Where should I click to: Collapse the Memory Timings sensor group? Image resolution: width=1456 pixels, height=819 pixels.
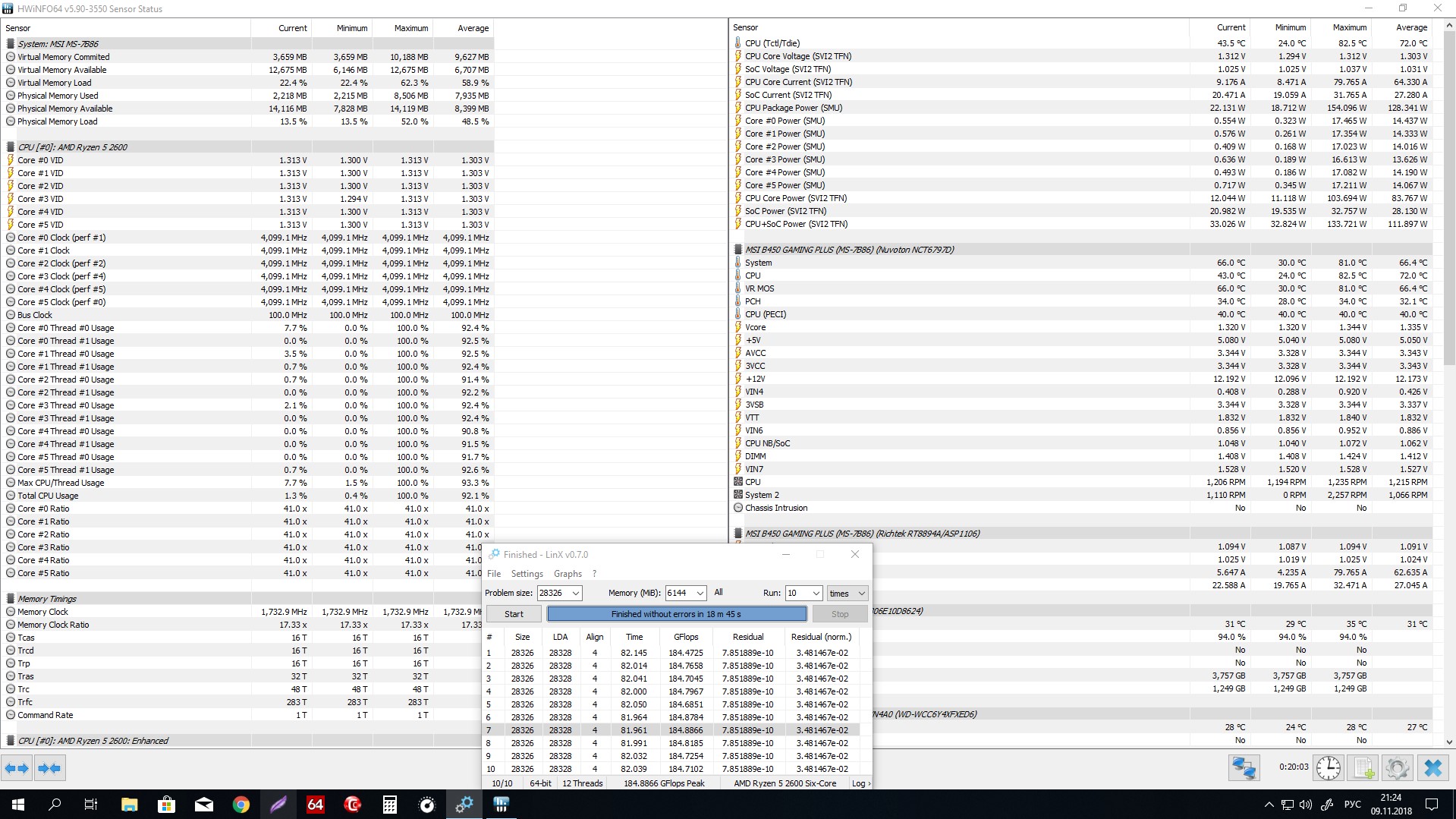pos(11,599)
